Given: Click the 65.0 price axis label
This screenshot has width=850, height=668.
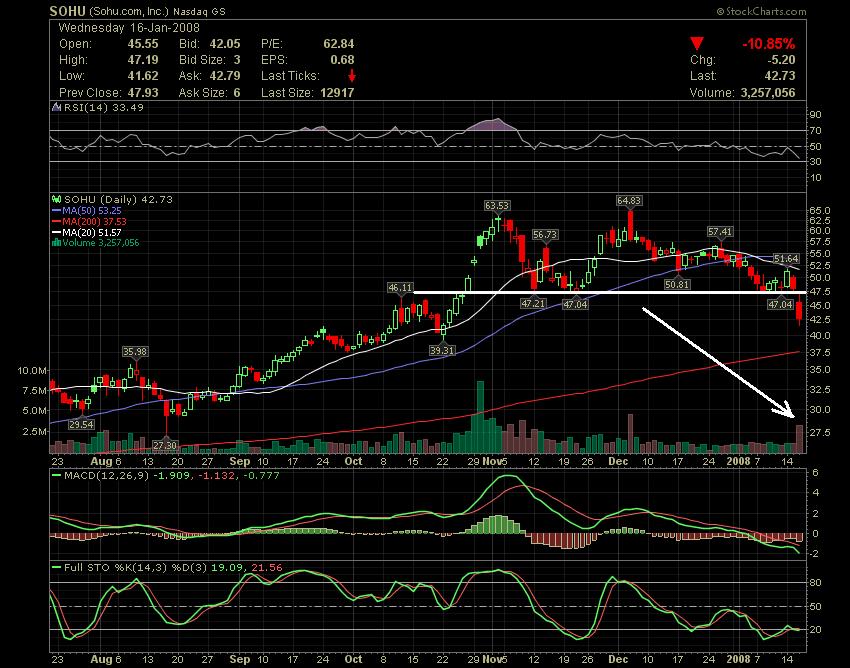Looking at the screenshot, I should (821, 210).
